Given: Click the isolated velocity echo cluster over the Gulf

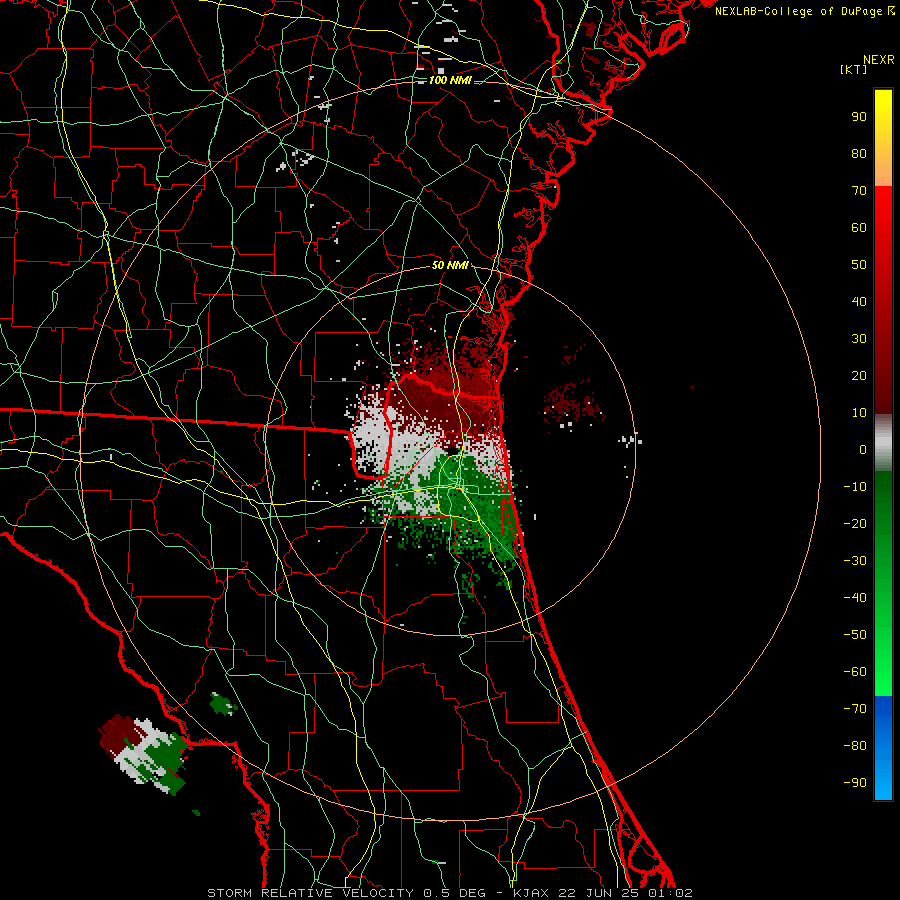Looking at the screenshot, I should coord(143,754).
